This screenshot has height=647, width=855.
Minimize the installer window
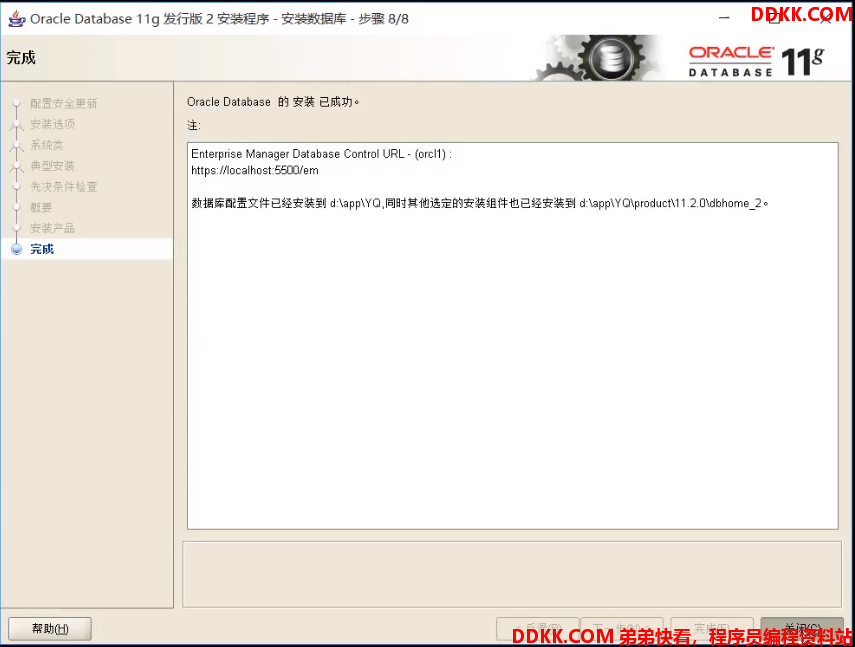coord(724,18)
